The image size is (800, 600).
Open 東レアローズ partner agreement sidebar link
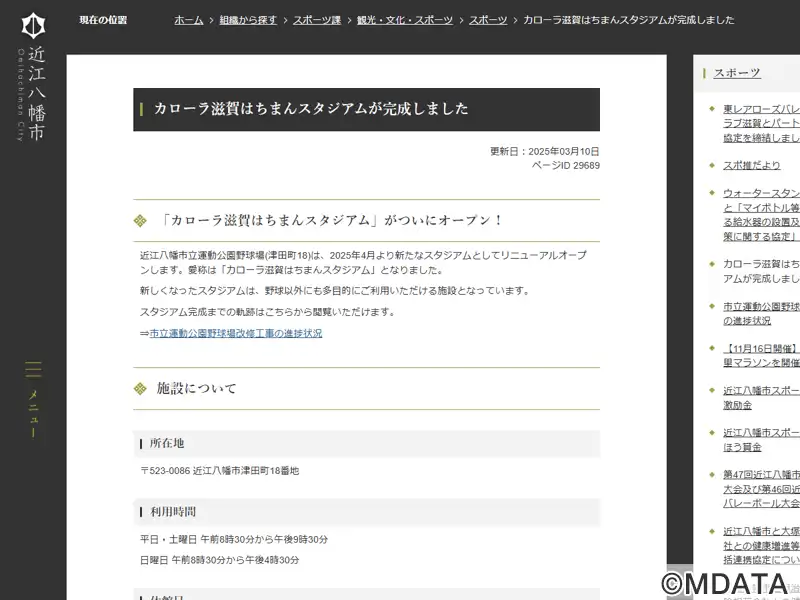pyautogui.click(x=761, y=123)
